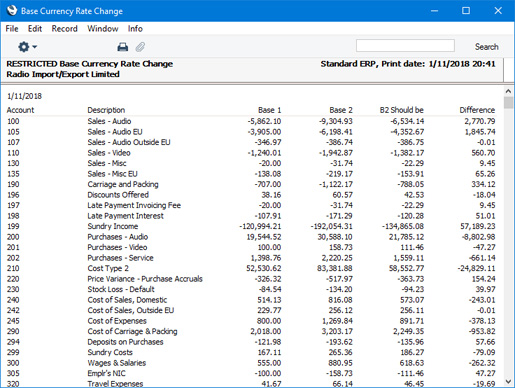515x388 pixels.
Task: Click Cost of Sales, Domestic description
Action: 127,300
